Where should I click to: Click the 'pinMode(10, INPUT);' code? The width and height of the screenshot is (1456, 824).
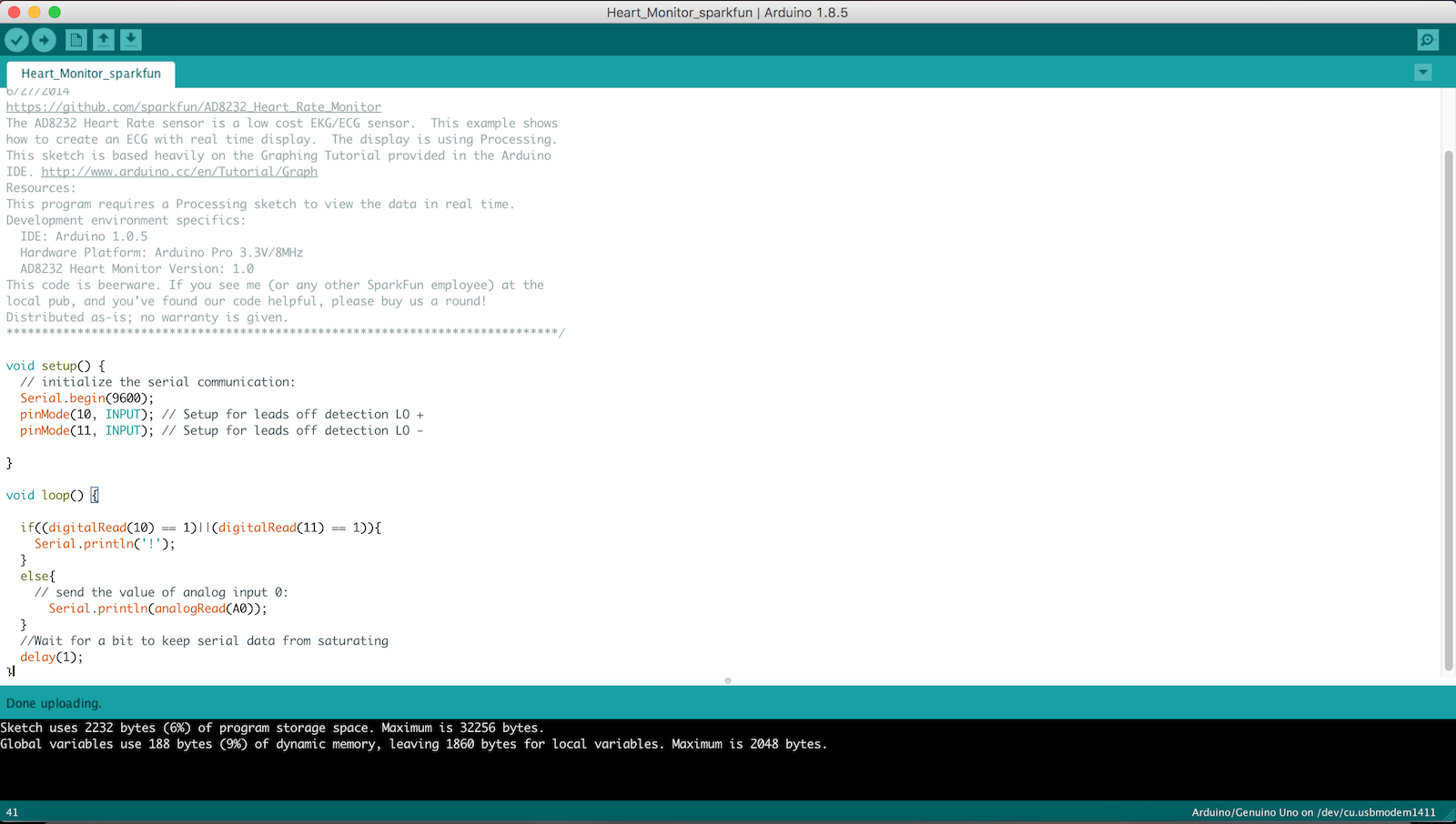(x=87, y=415)
